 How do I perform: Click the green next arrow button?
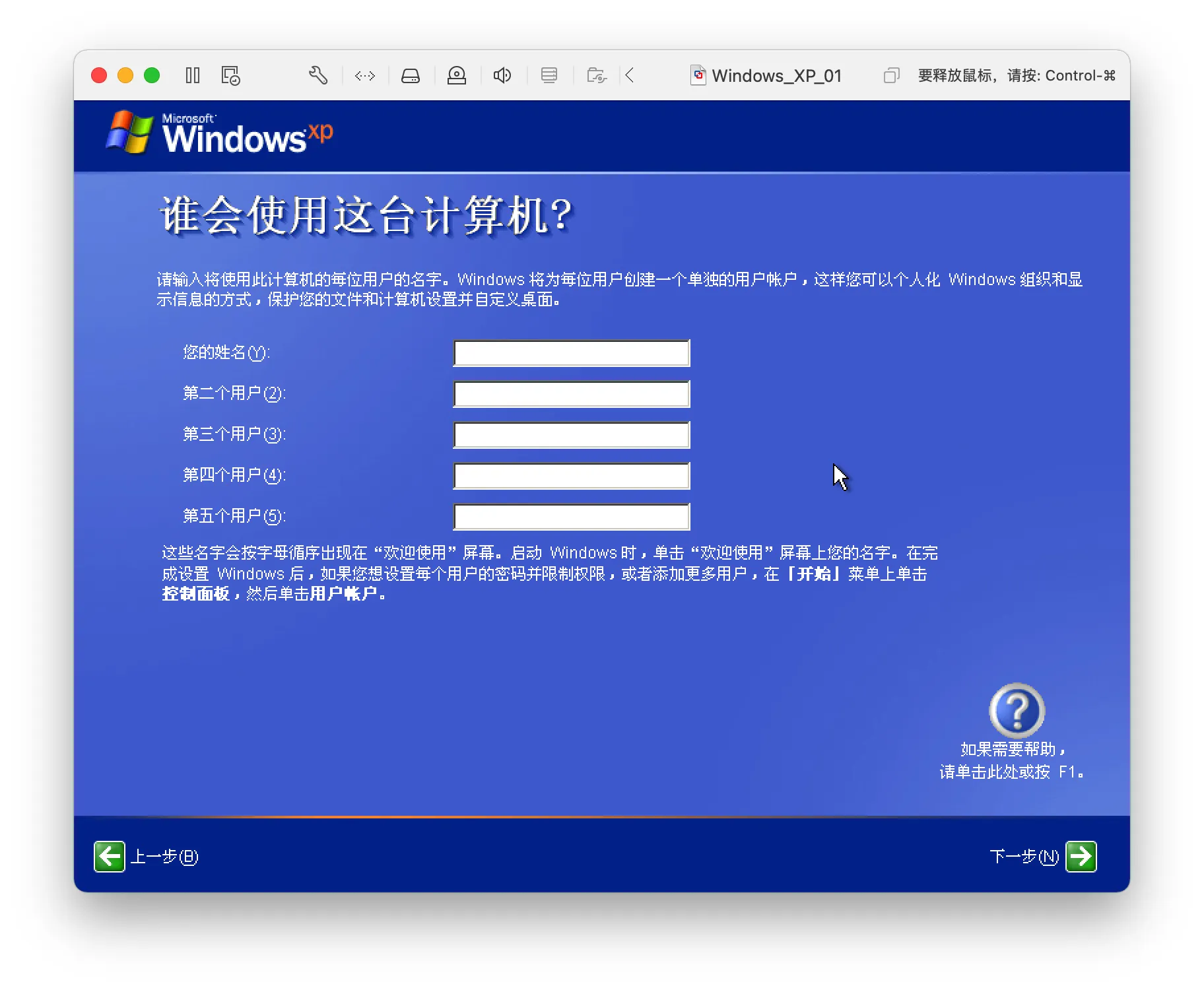(1081, 857)
